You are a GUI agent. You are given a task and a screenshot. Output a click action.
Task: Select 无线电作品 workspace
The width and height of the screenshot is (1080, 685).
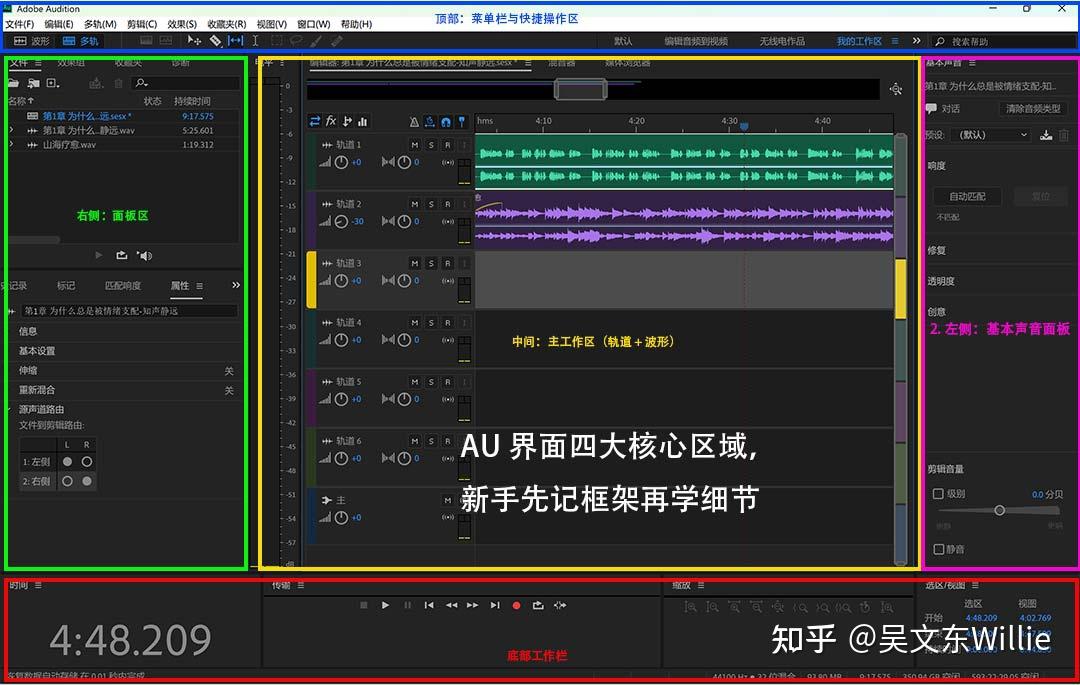pyautogui.click(x=782, y=41)
